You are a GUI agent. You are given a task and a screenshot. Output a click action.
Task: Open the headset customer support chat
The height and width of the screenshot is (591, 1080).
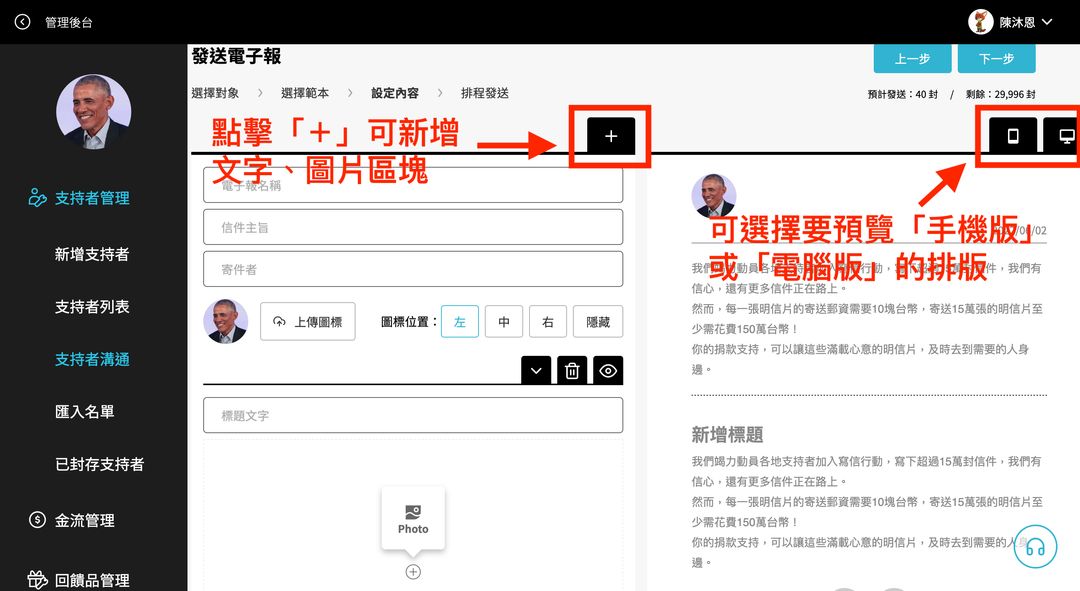pyautogui.click(x=1035, y=547)
